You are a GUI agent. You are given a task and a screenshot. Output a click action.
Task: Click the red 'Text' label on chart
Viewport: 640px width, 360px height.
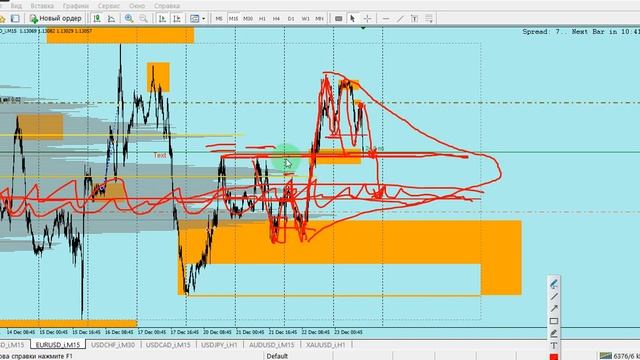[160, 156]
